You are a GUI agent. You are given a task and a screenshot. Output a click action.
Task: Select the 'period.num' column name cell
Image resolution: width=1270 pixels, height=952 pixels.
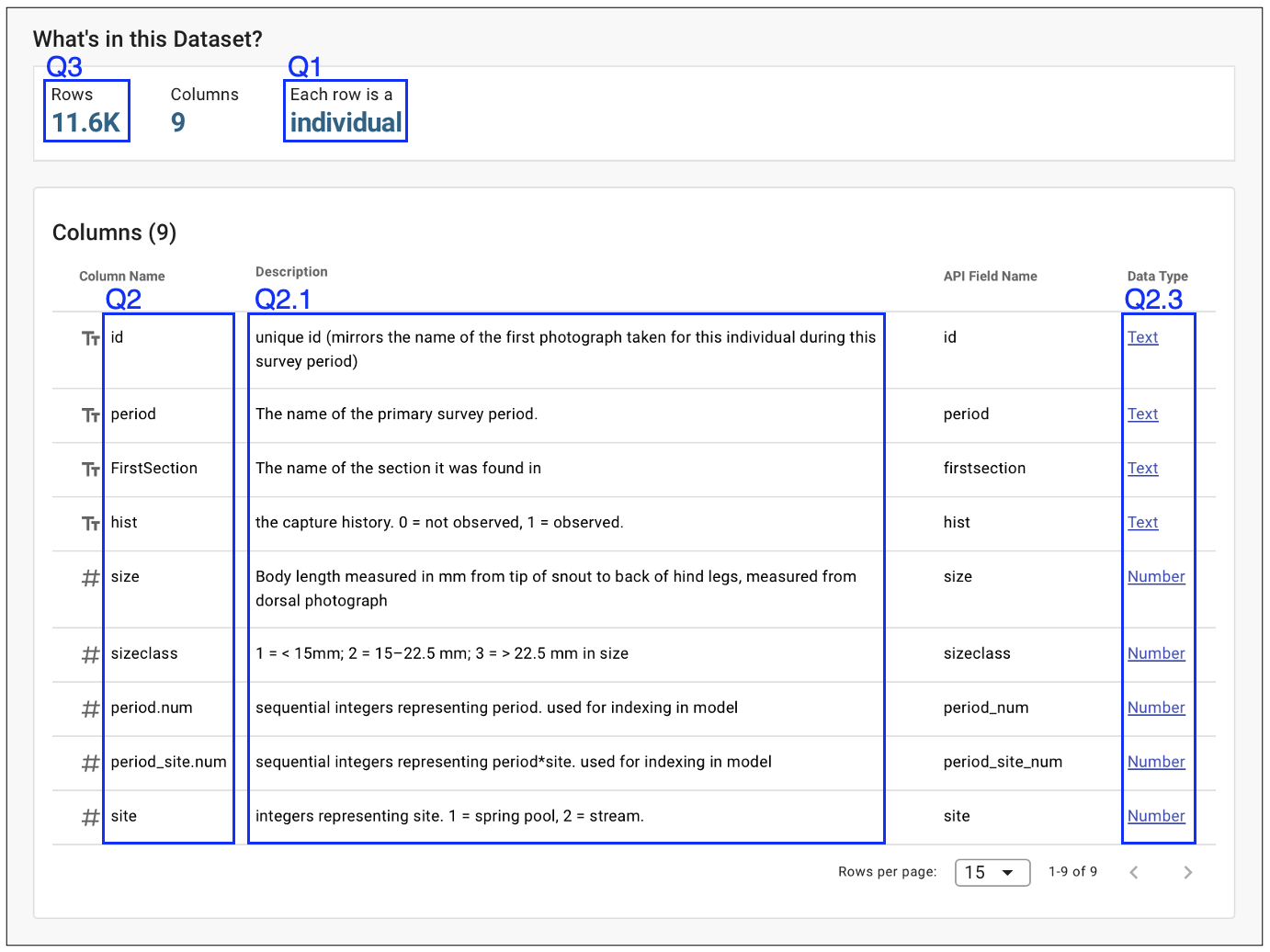152,708
